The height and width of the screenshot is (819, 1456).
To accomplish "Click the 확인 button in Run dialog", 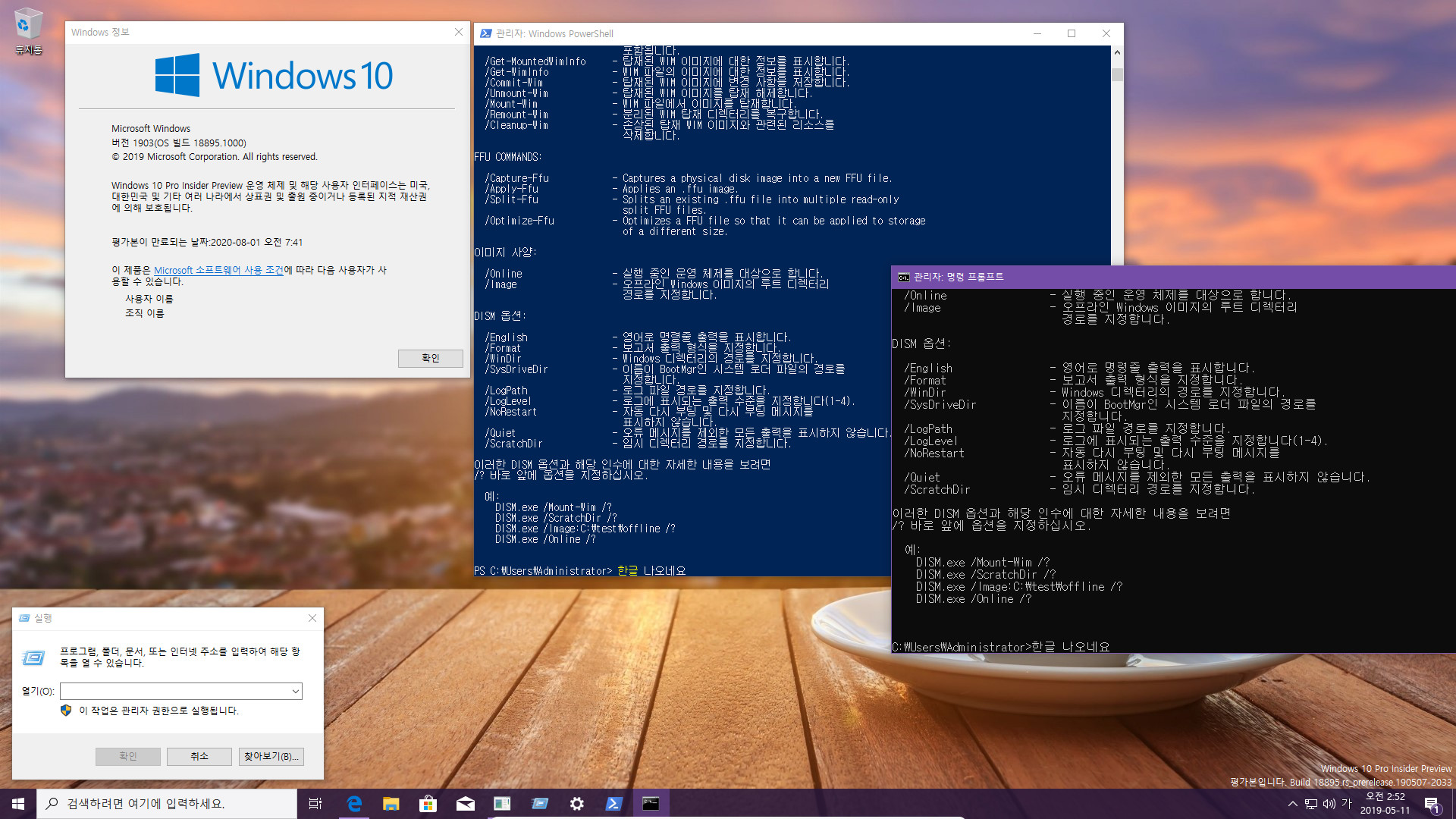I will point(128,756).
